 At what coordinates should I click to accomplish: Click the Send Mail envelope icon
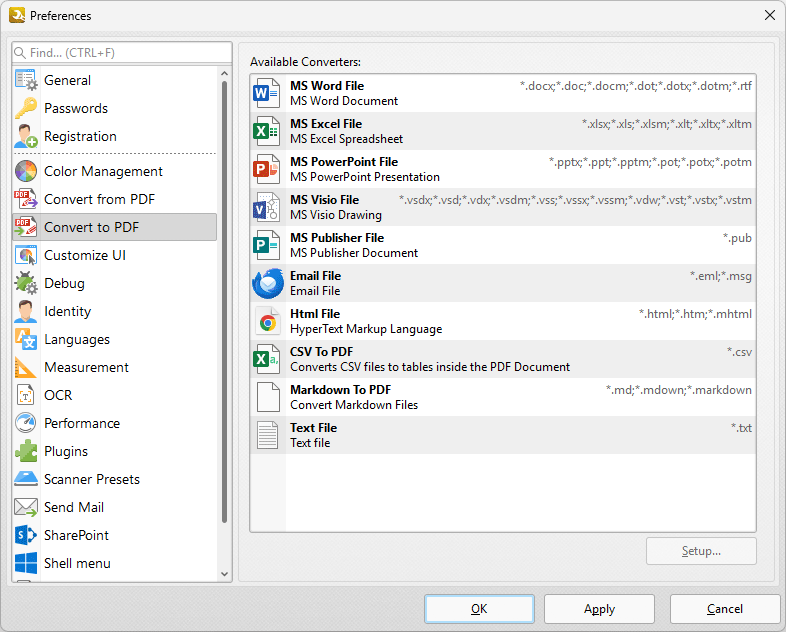26,507
